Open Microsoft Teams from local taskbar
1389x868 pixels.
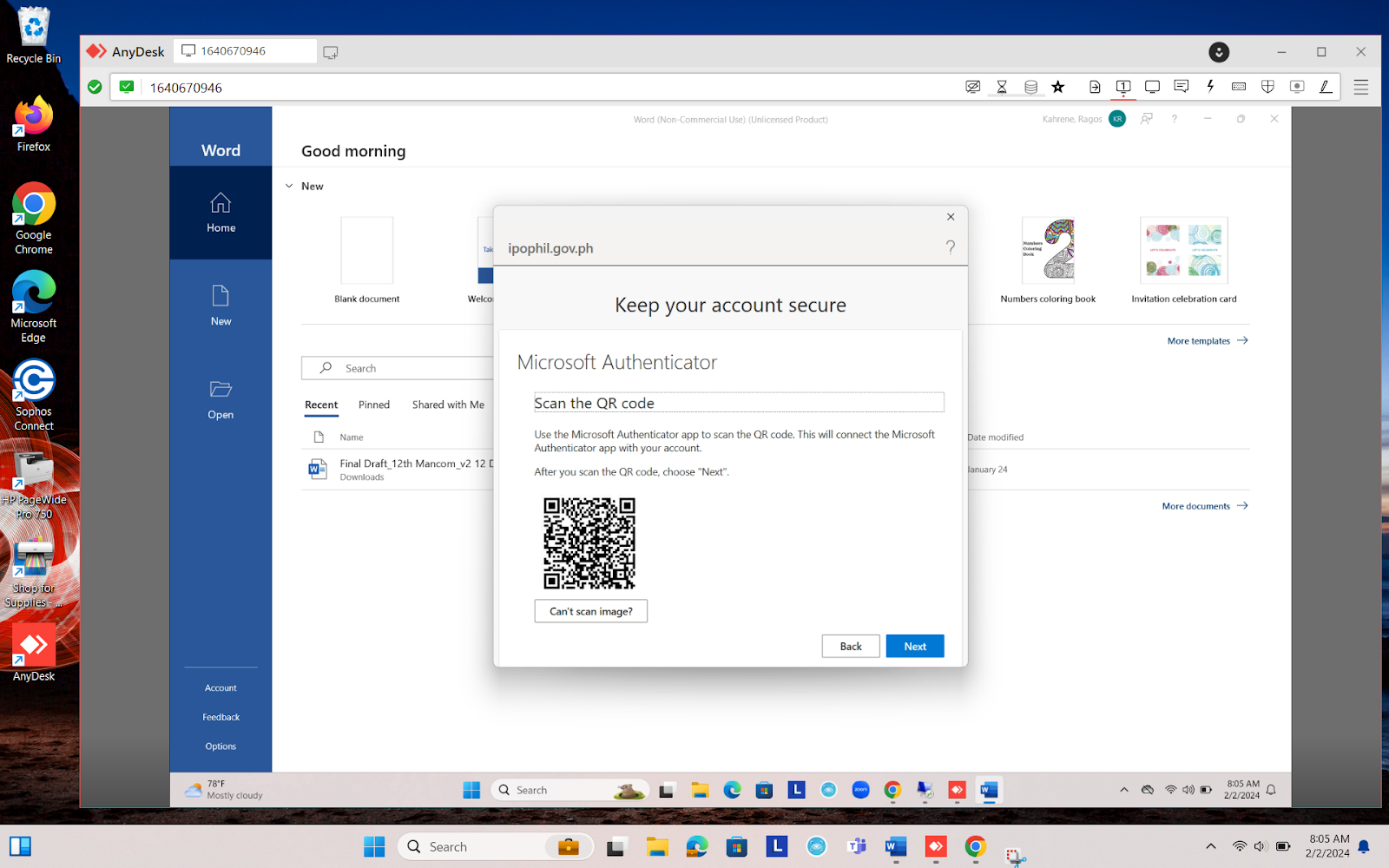[857, 846]
